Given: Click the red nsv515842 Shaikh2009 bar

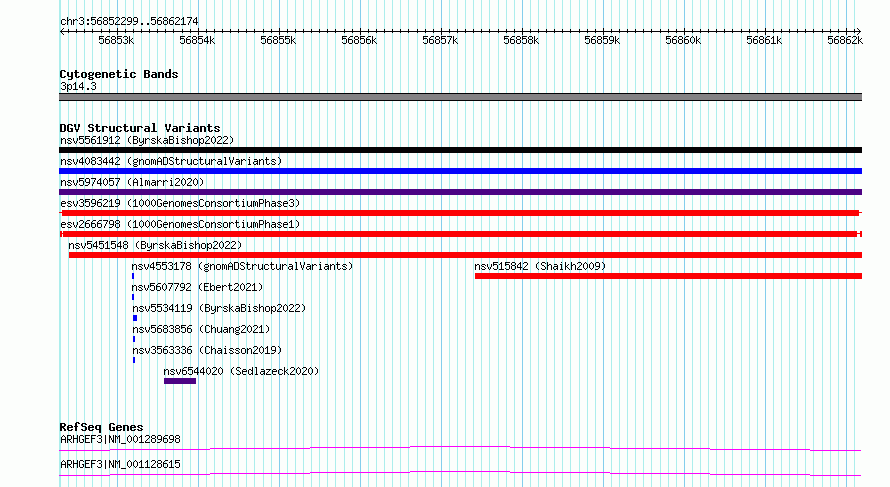Looking at the screenshot, I should pos(669,276).
